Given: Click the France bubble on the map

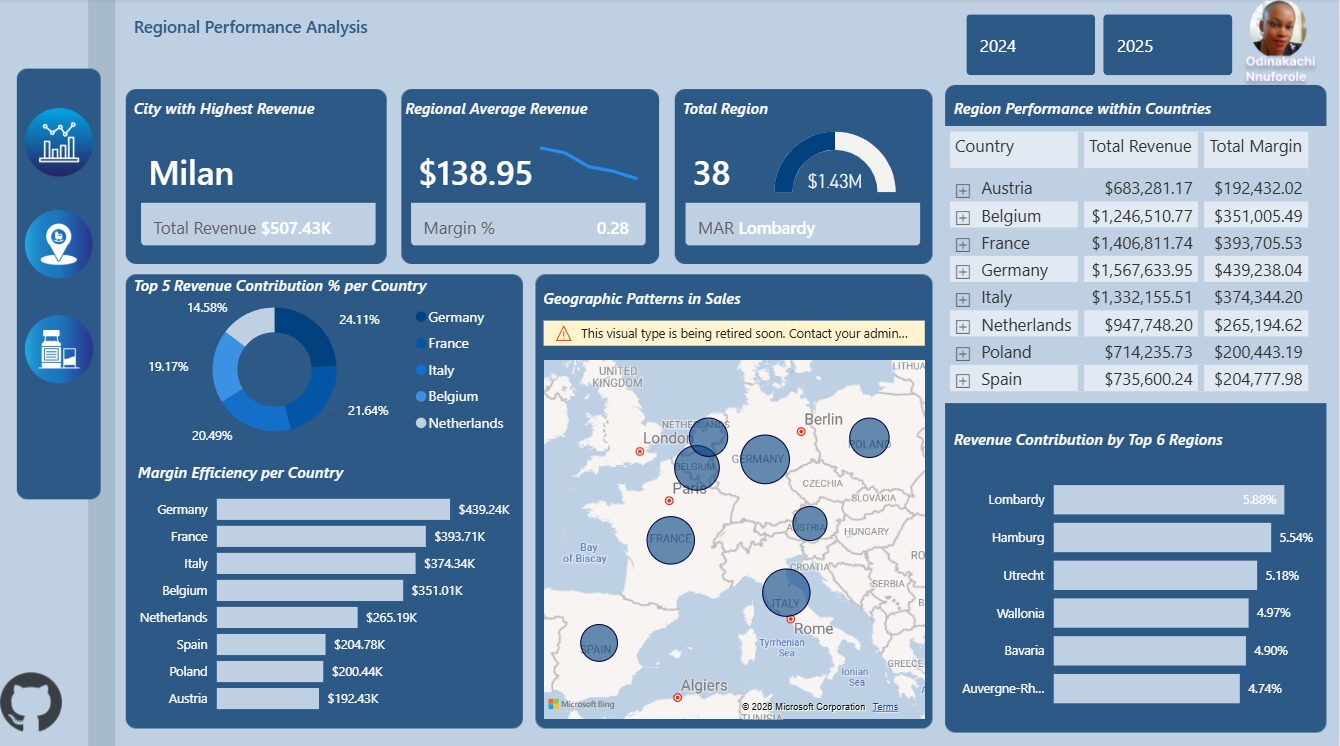Looking at the screenshot, I should pos(670,539).
